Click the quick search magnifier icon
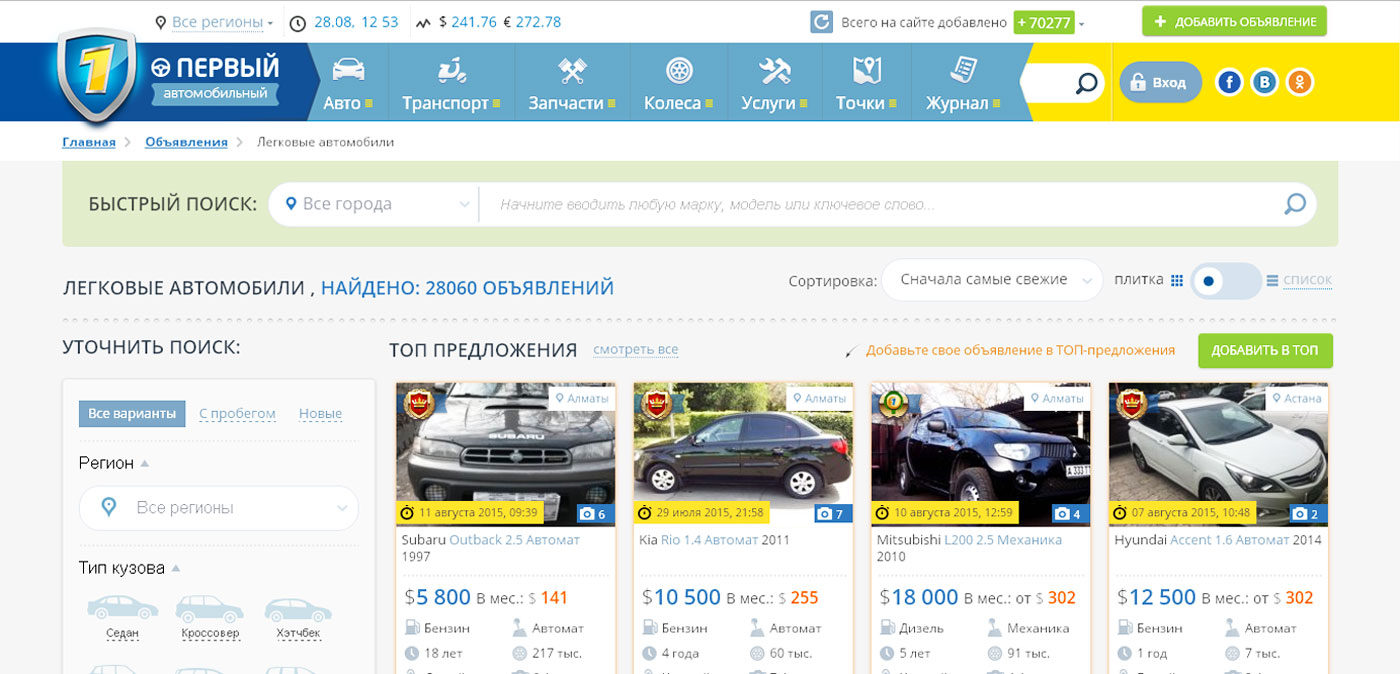1400x674 pixels. point(1295,204)
